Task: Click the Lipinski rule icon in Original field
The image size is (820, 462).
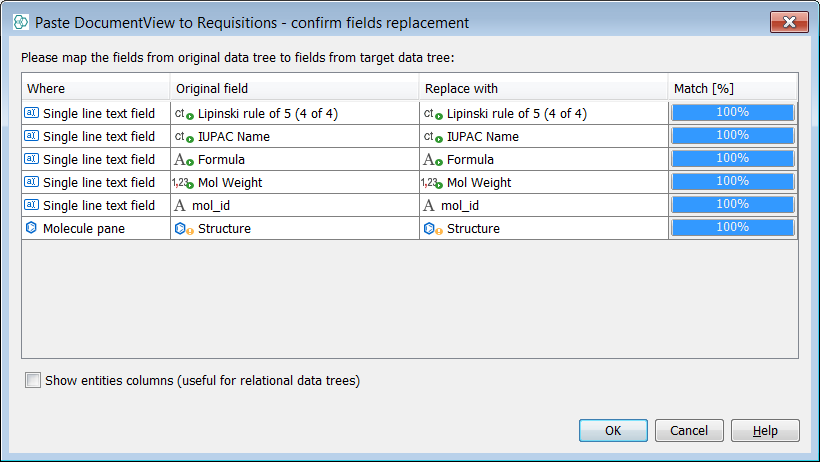Action: click(x=183, y=114)
